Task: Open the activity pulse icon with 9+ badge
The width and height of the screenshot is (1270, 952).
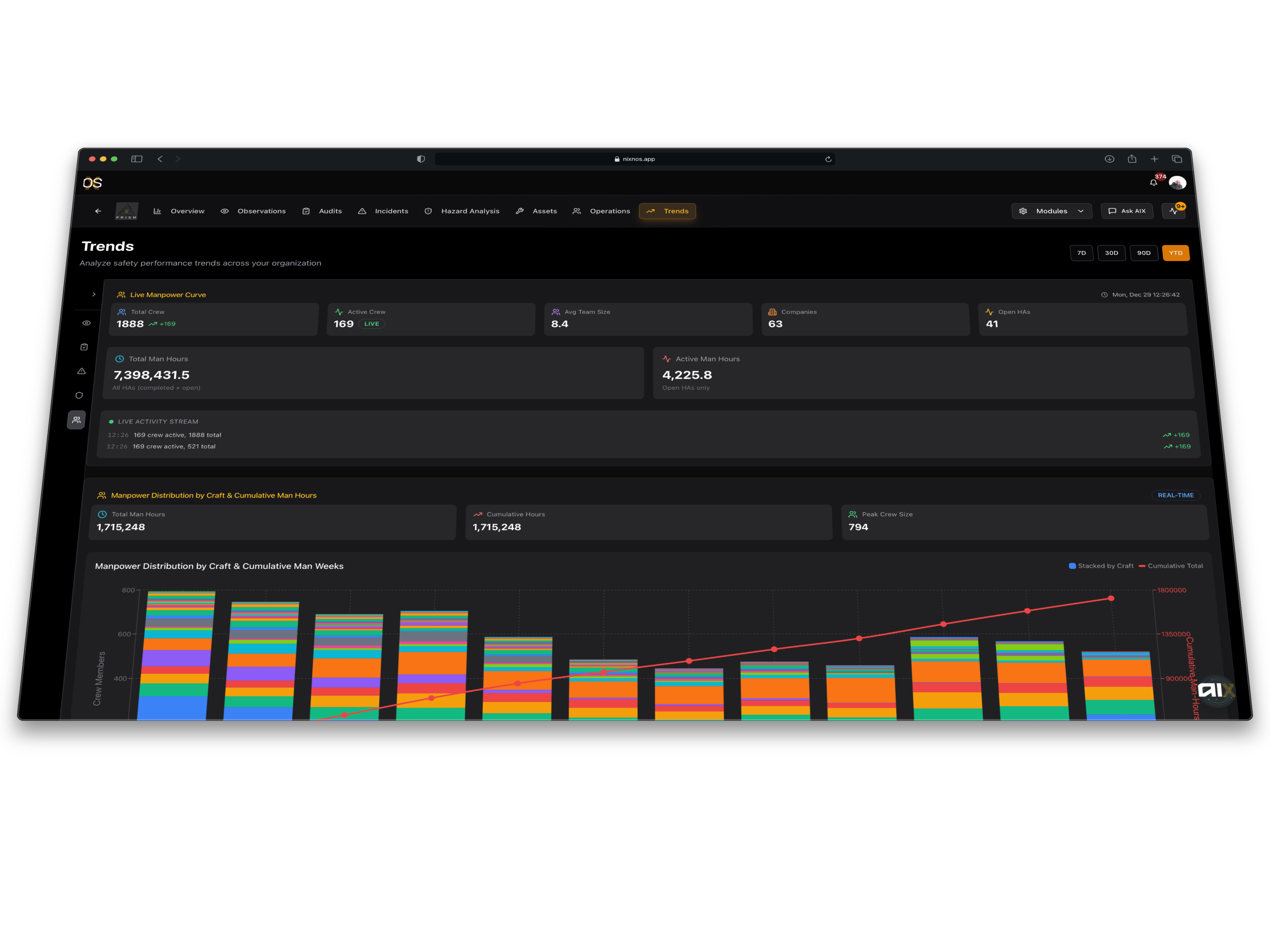Action: [x=1173, y=211]
